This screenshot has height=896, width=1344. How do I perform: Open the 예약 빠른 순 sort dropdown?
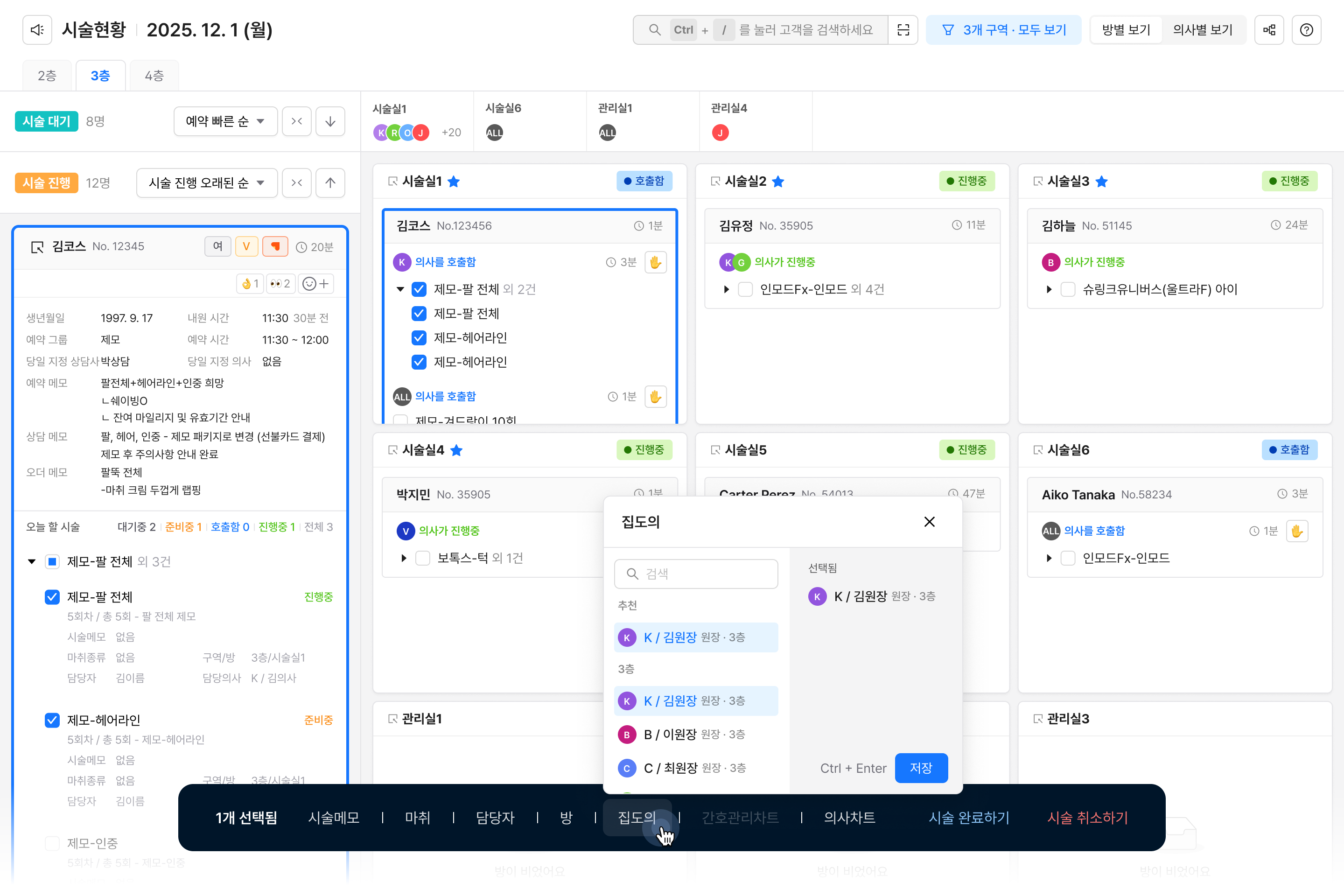[x=225, y=121]
